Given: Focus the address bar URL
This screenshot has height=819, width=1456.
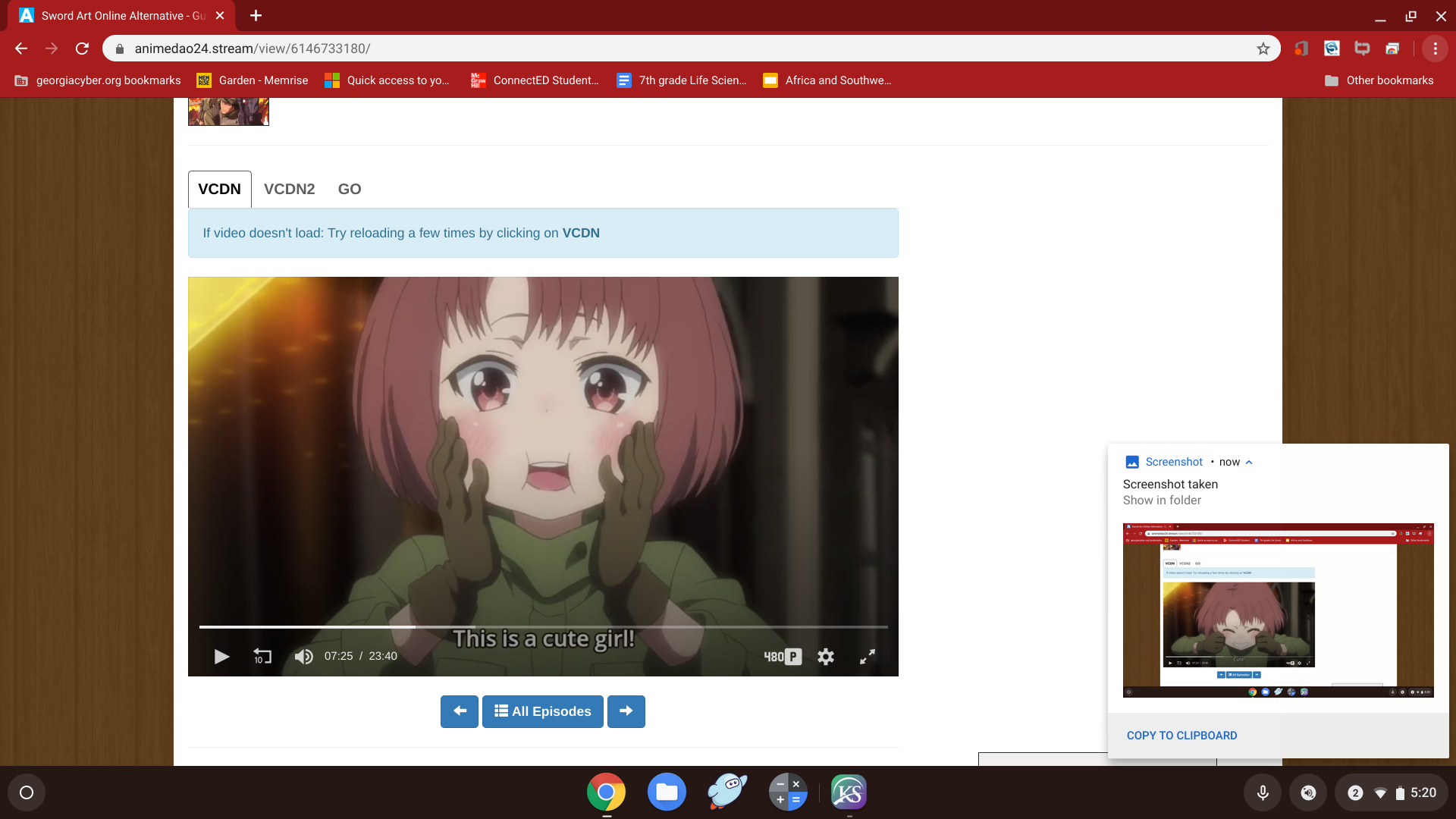Looking at the screenshot, I should 682,49.
